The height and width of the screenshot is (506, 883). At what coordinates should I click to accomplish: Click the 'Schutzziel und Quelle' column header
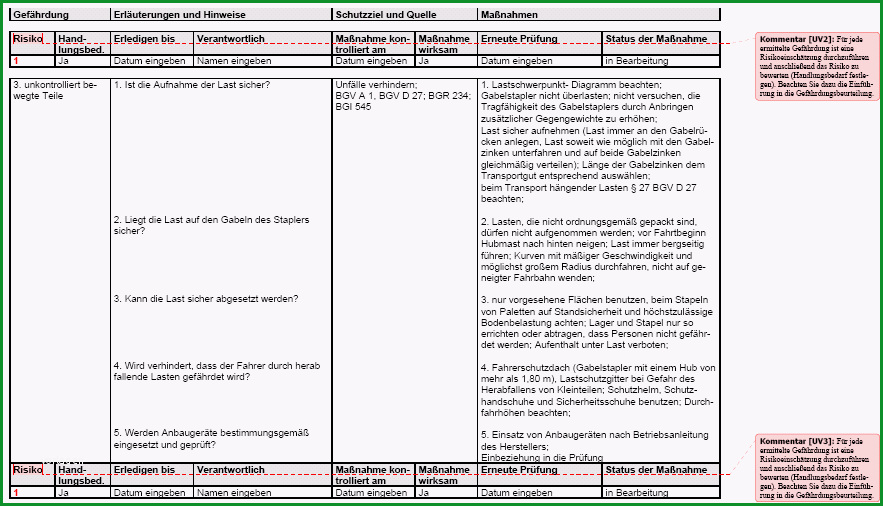coord(386,15)
